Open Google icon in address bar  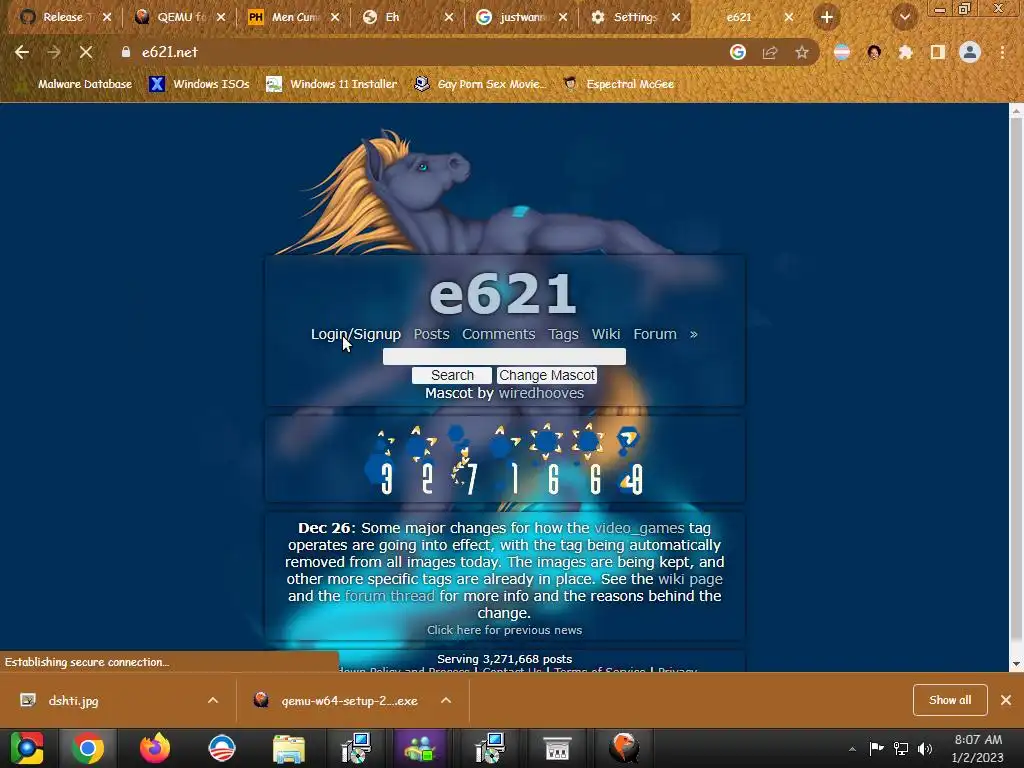pyautogui.click(x=737, y=52)
